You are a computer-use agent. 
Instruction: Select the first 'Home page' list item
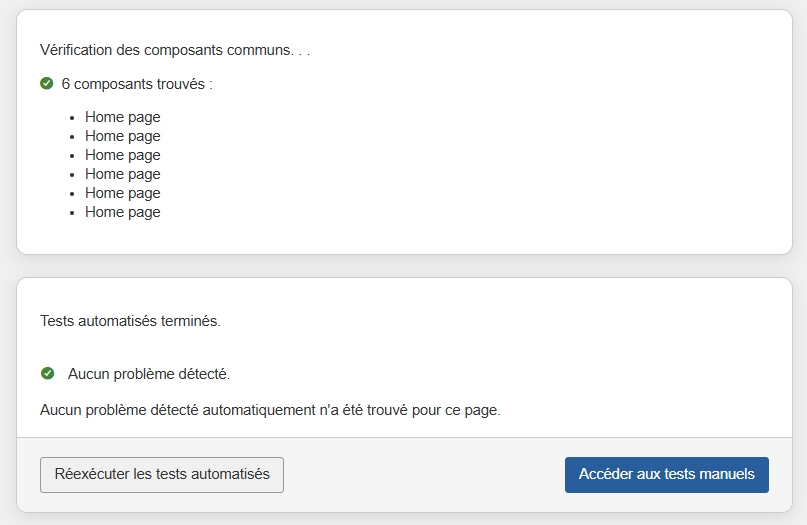point(122,117)
